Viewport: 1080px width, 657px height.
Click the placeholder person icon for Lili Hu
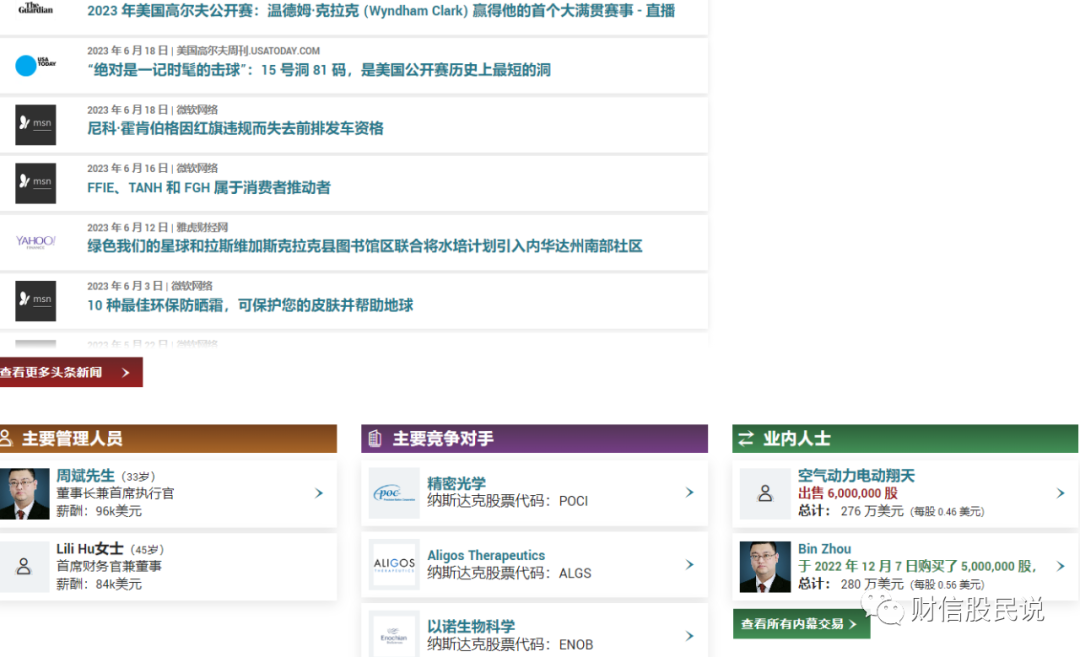coord(24,565)
